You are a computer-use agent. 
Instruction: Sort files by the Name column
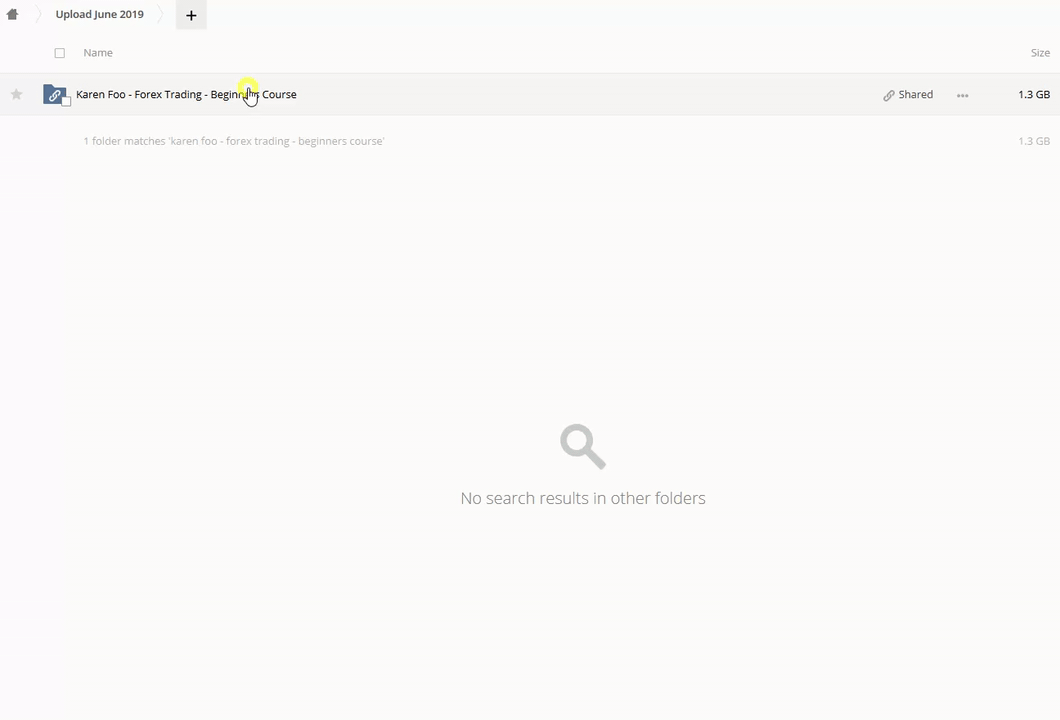coord(98,53)
